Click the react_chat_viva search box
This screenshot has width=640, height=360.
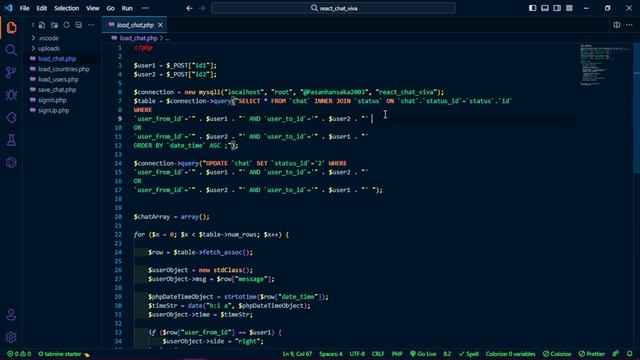(x=333, y=8)
